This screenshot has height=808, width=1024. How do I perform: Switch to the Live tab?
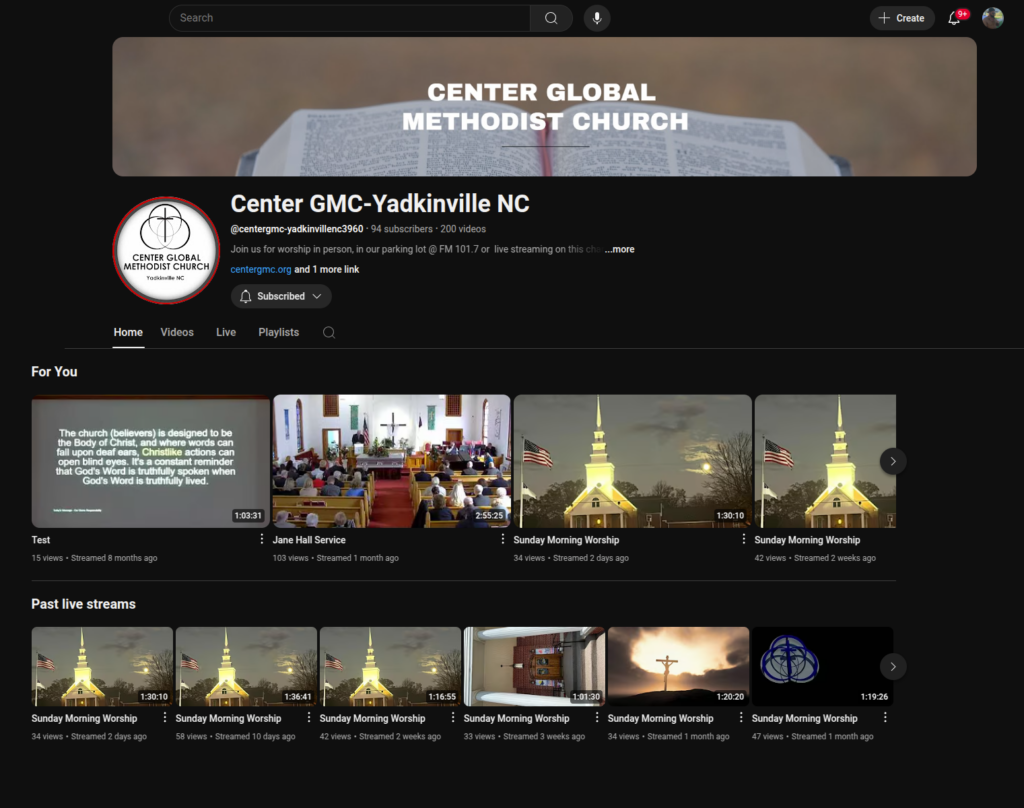[x=226, y=332]
